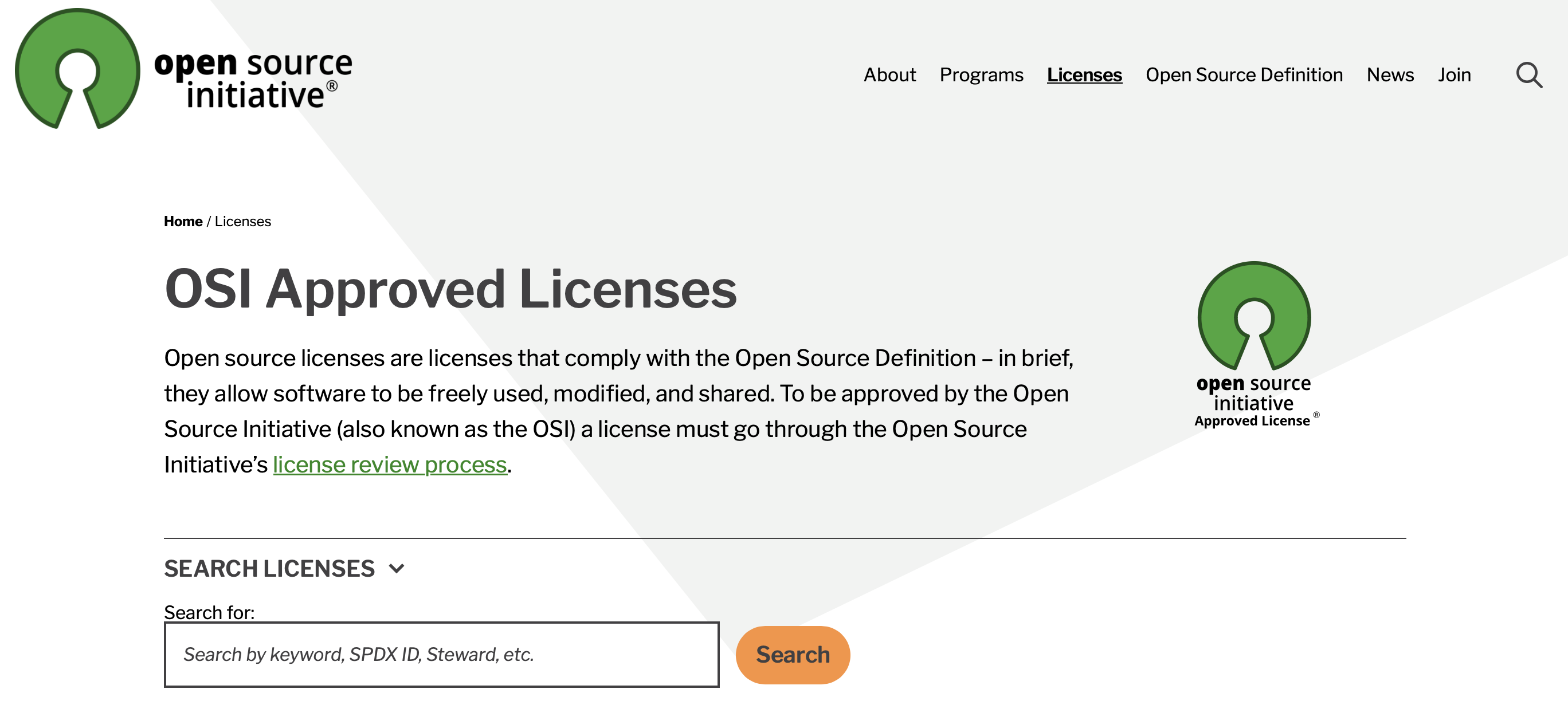Select the Licenses navigation link

(1084, 75)
